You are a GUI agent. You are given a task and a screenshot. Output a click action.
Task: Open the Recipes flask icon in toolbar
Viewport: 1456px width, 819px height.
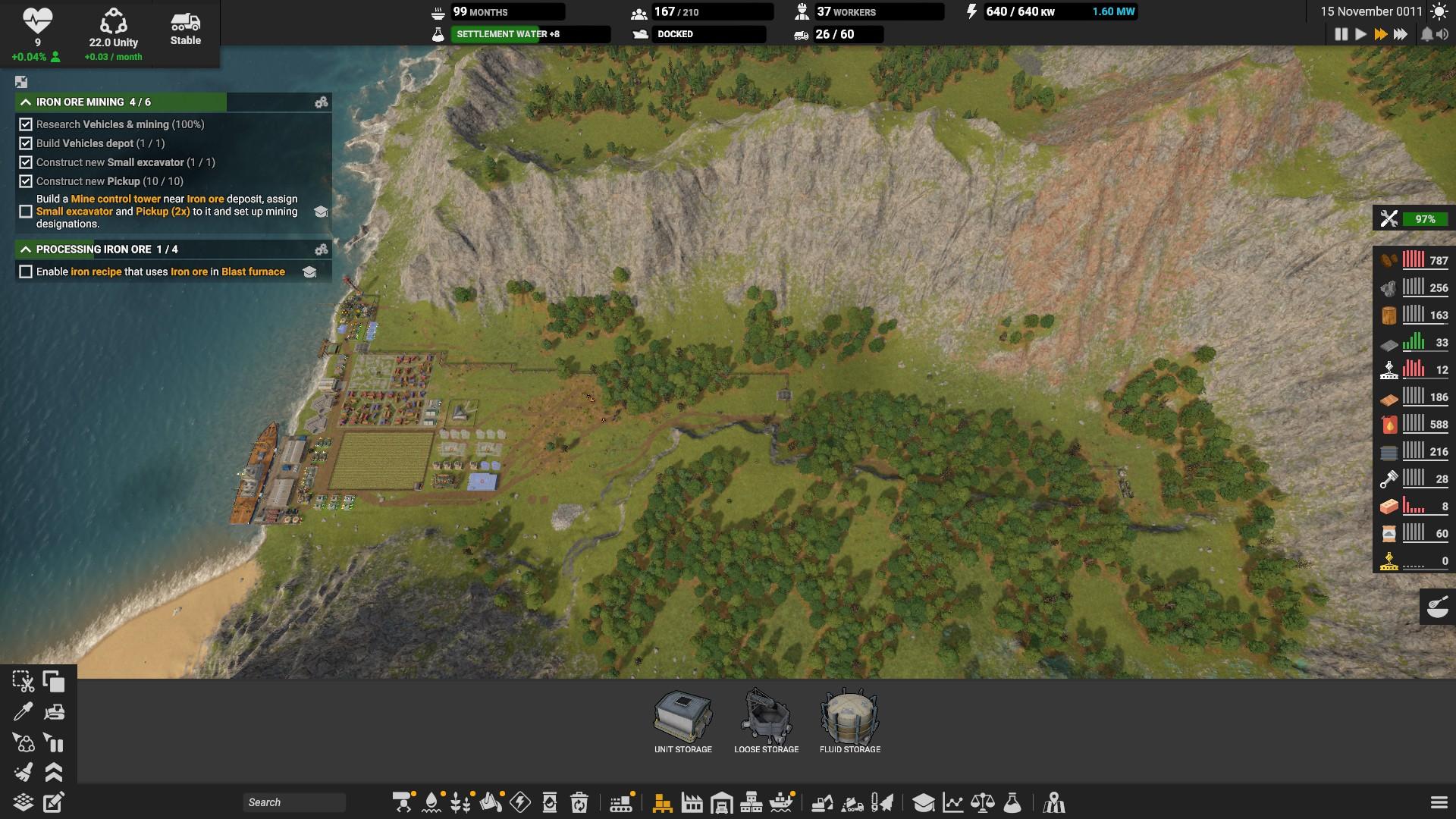tap(1012, 802)
